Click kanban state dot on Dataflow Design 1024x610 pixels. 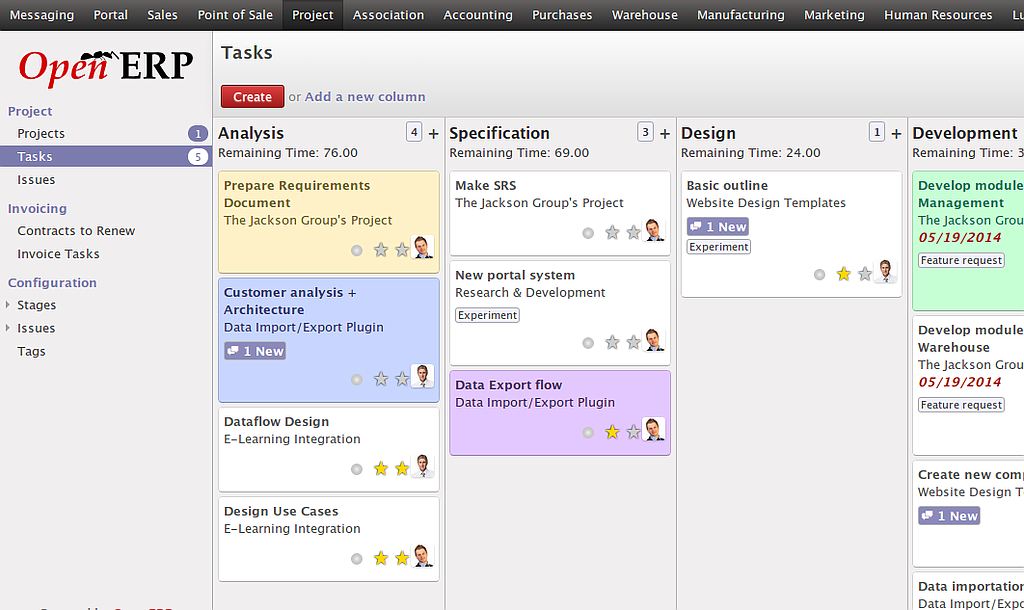click(x=357, y=469)
